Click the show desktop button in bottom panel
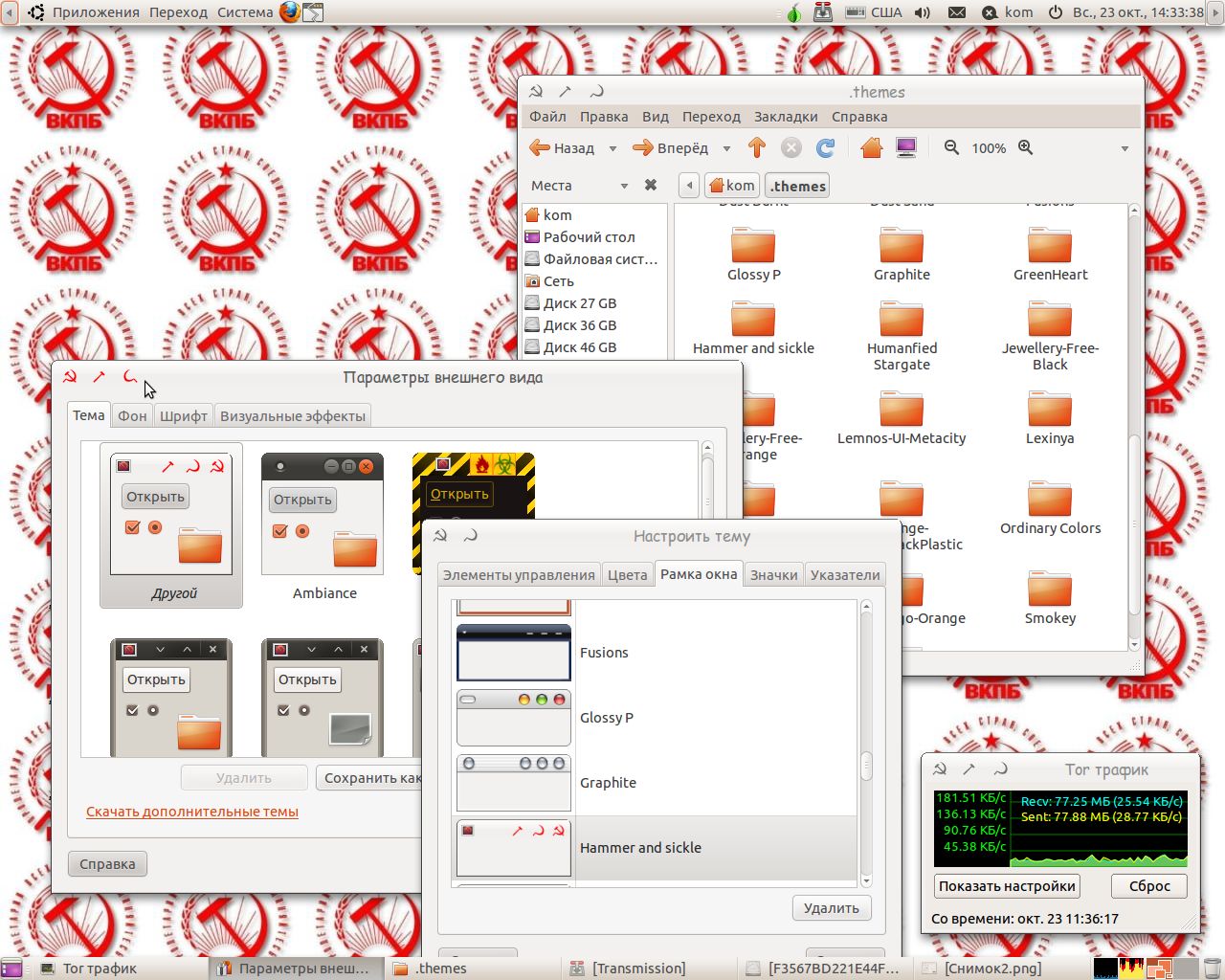The image size is (1225, 980). [12, 969]
